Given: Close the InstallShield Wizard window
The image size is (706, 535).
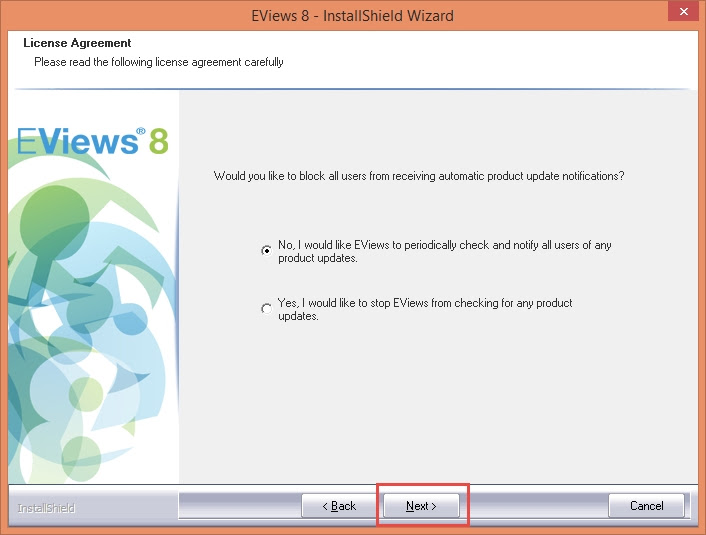Looking at the screenshot, I should (683, 11).
